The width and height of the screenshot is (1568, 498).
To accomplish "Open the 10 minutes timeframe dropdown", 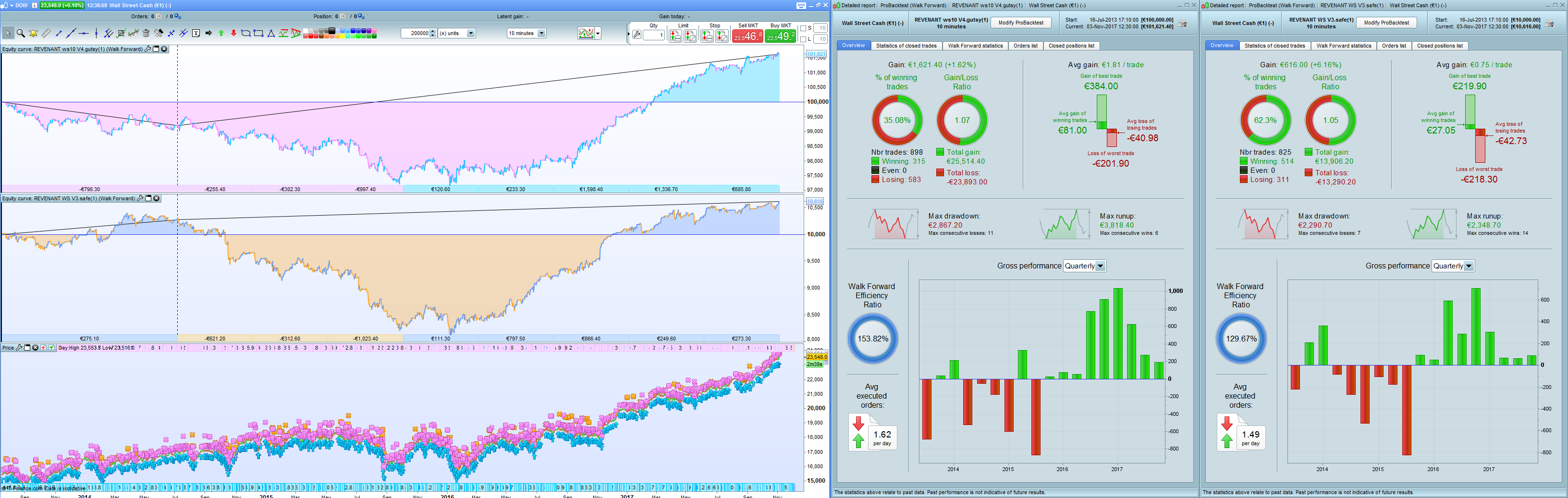I will [542, 34].
